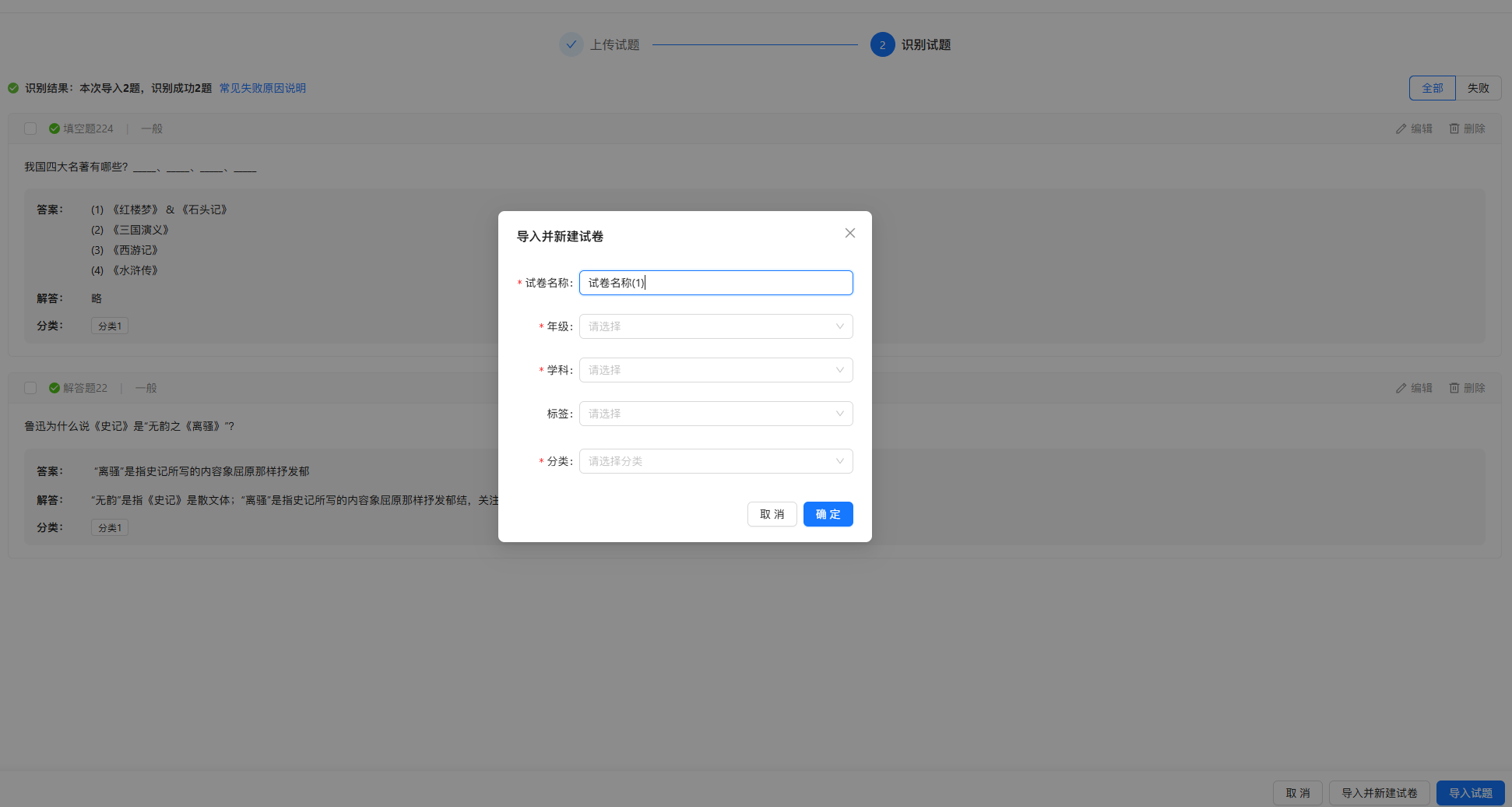Click bottom bar 导入并新建试卷 button

click(1380, 793)
